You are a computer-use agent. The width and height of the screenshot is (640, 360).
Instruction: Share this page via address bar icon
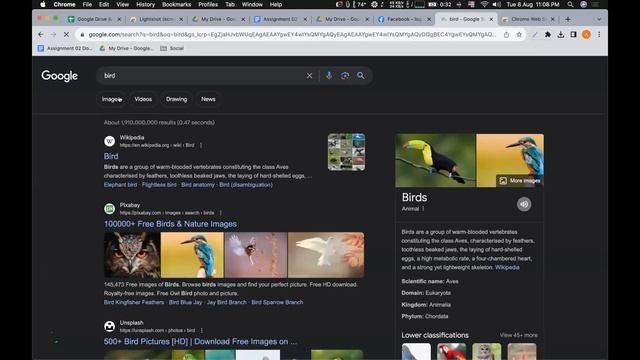[x=506, y=35]
